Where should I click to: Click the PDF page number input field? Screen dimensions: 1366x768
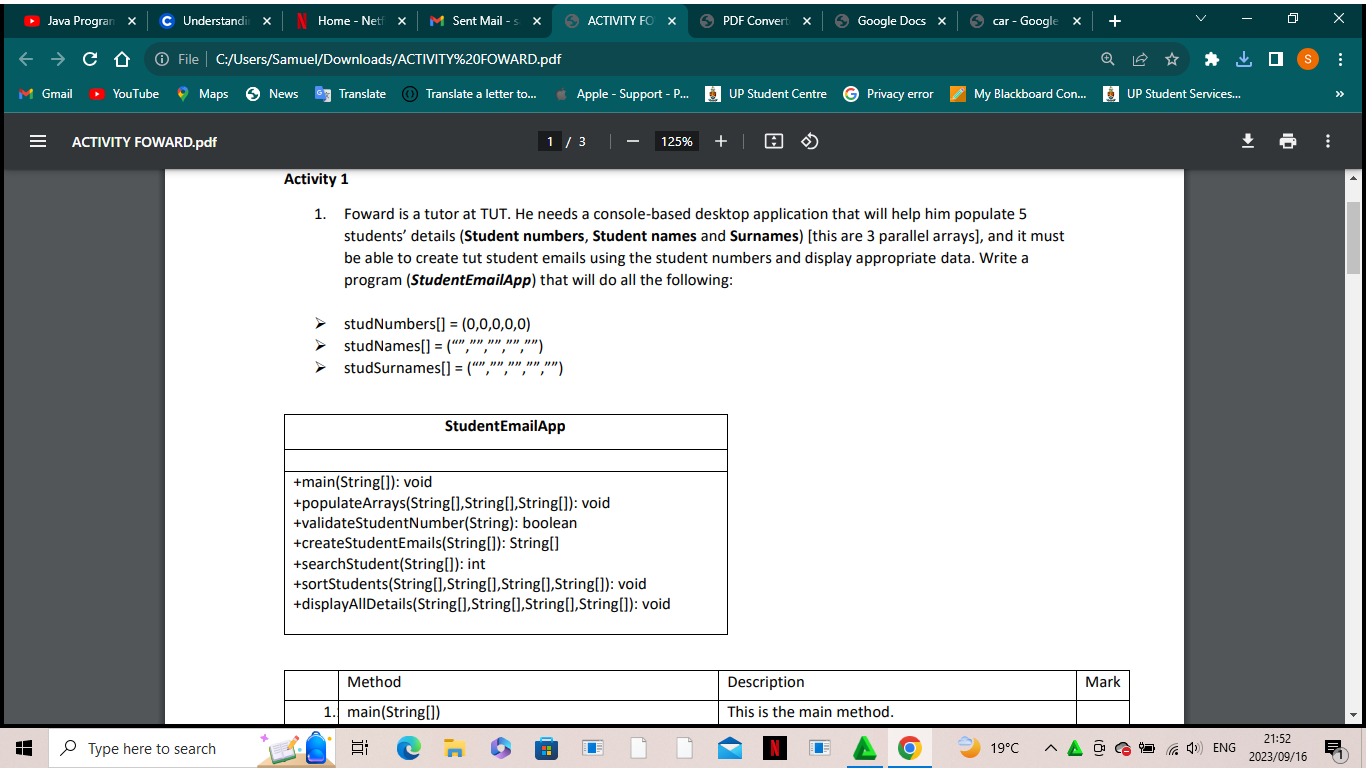550,141
